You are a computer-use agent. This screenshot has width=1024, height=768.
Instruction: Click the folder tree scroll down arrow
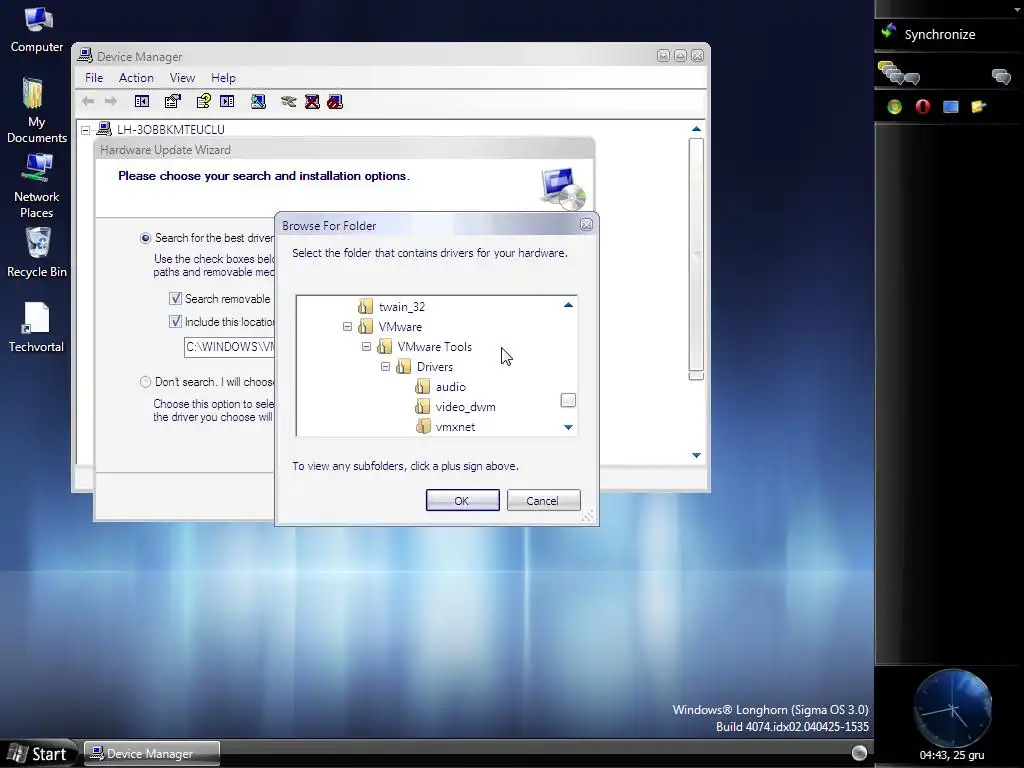coord(568,427)
